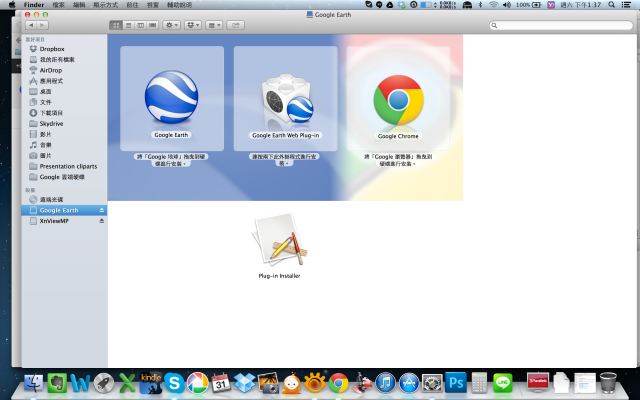Select Google Earth volume in sidebar

(64, 210)
